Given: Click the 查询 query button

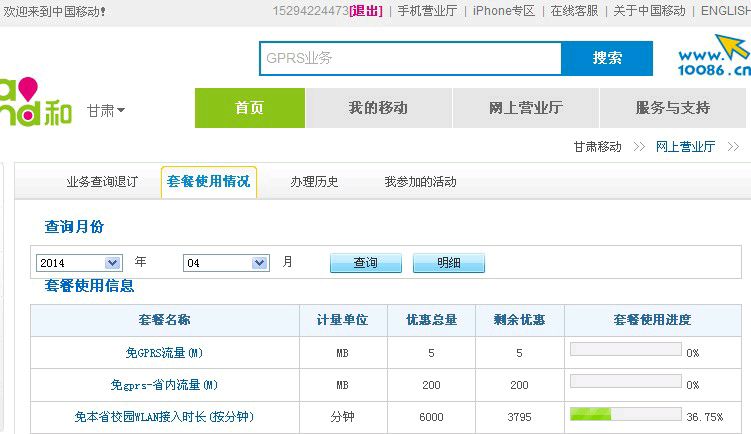Looking at the screenshot, I should pyautogui.click(x=366, y=263).
